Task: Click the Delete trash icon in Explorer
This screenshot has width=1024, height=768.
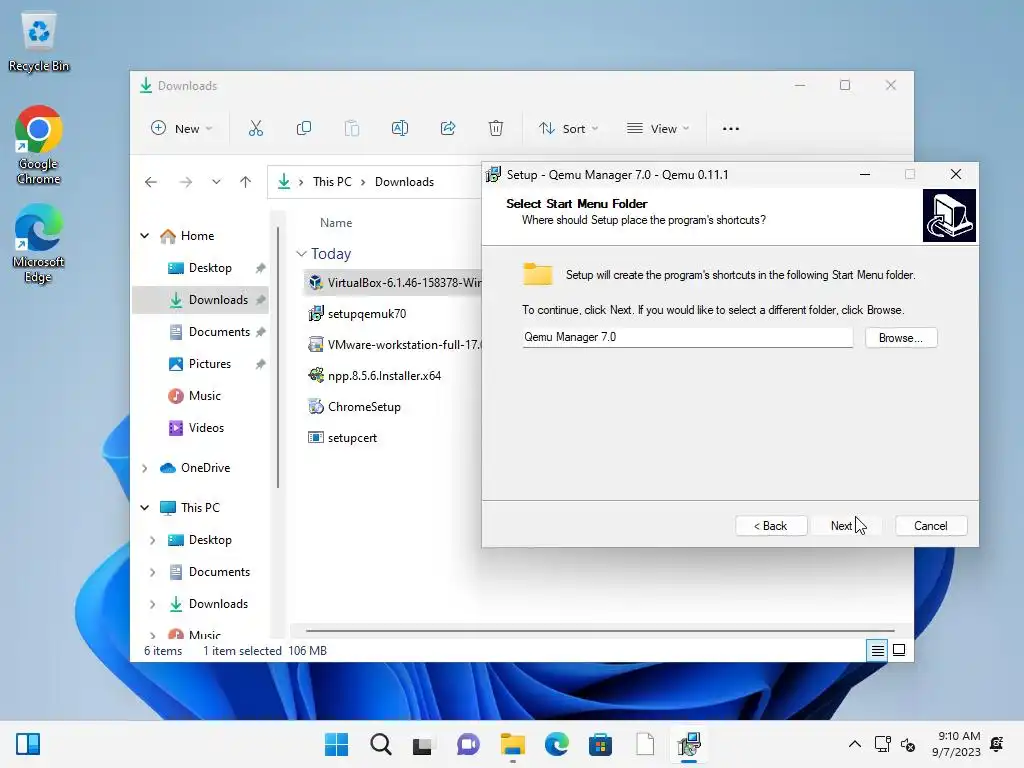Action: 496,129
